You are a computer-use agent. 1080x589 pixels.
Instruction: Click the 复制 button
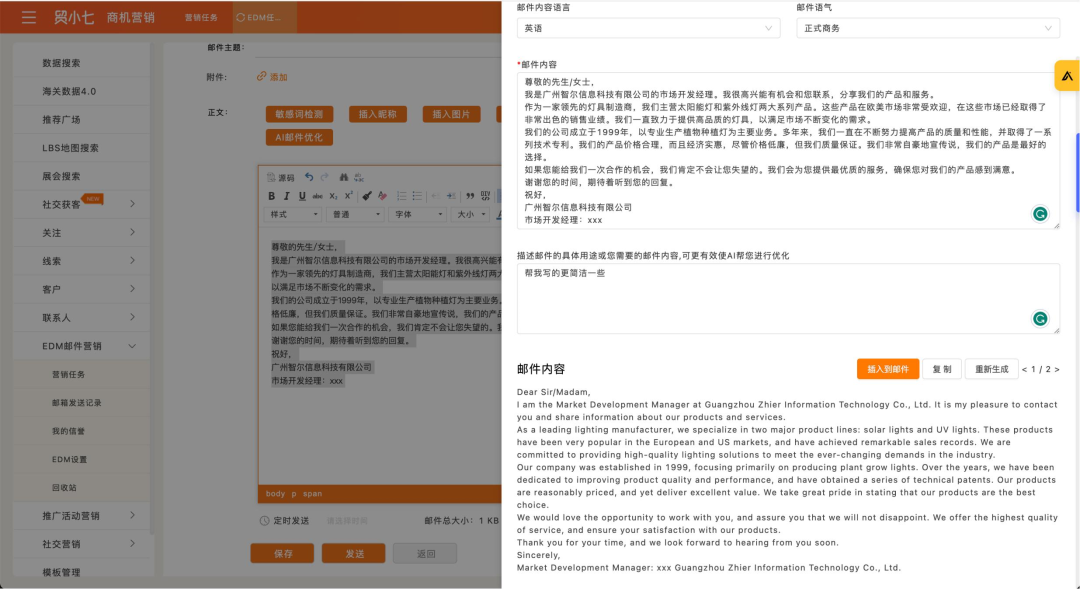tap(942, 369)
